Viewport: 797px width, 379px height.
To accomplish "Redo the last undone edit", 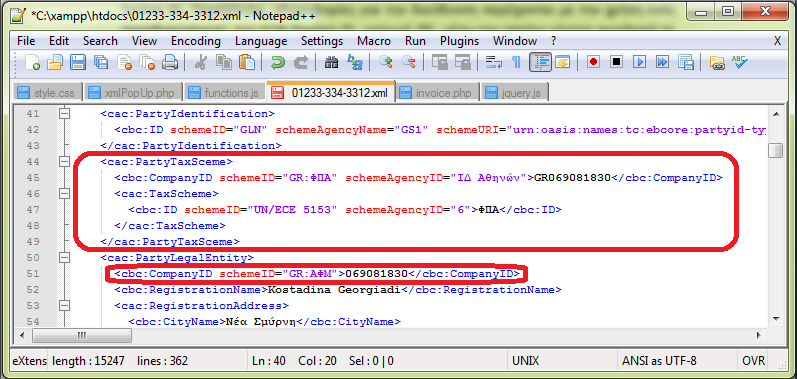I will tap(300, 62).
